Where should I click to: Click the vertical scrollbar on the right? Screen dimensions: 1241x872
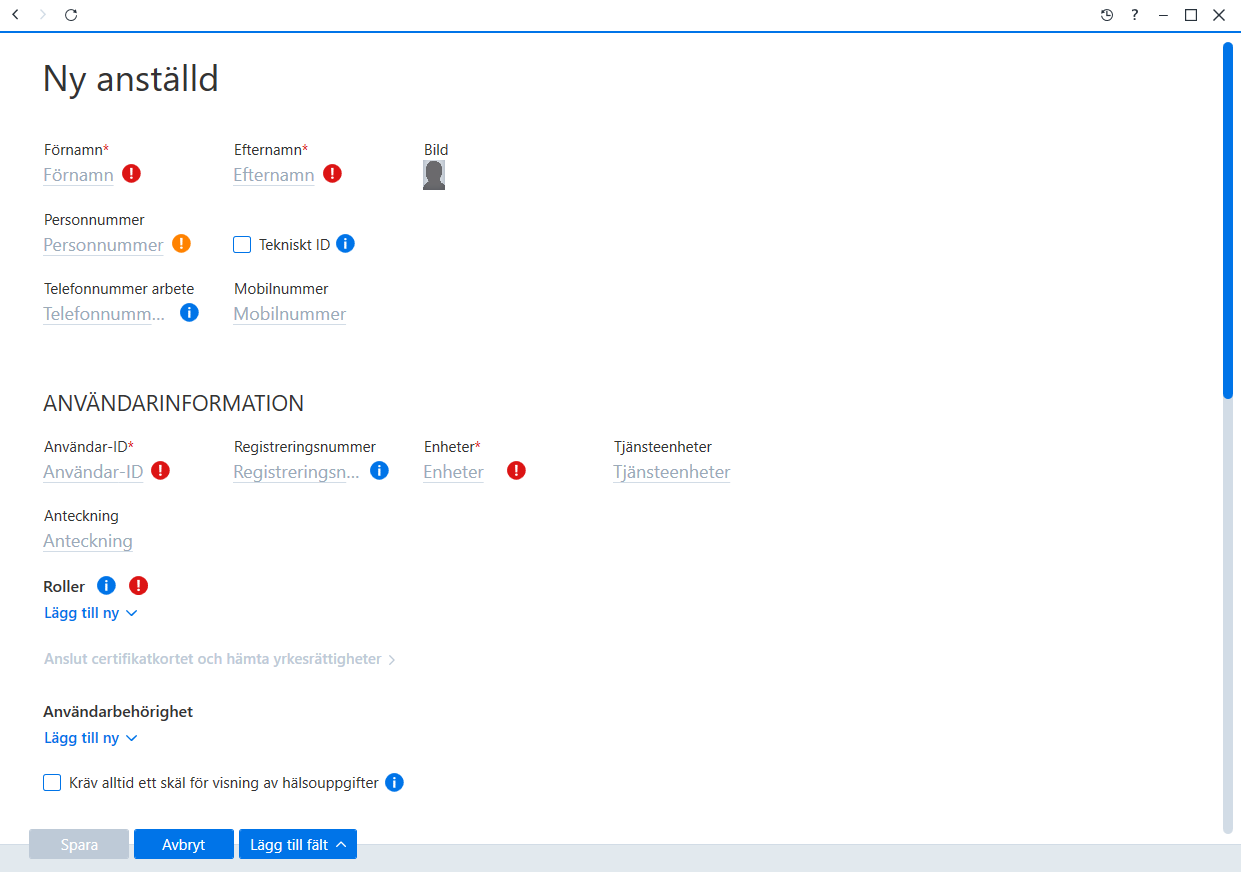click(1228, 220)
